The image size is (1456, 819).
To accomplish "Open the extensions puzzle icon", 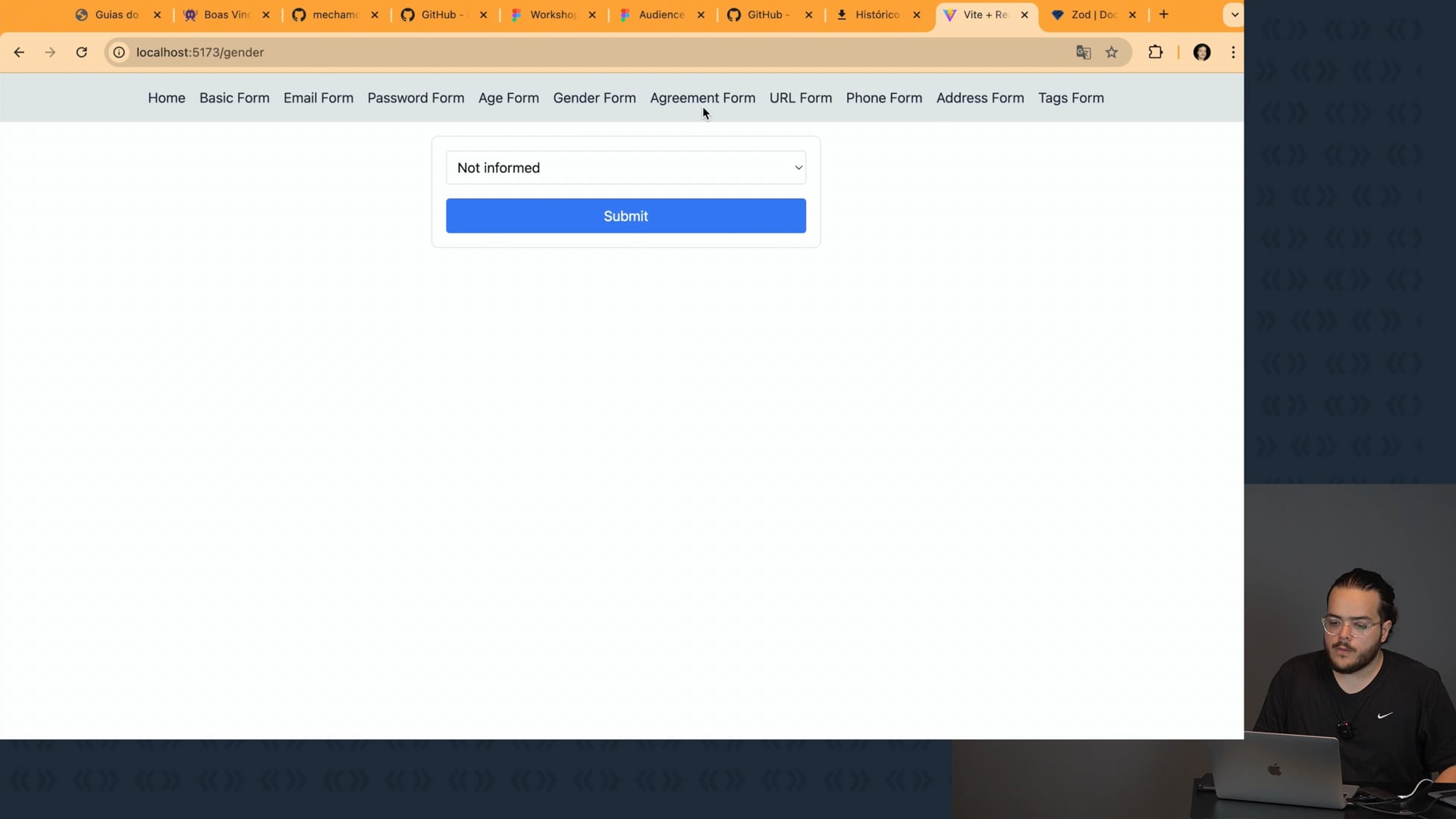I will (1155, 52).
